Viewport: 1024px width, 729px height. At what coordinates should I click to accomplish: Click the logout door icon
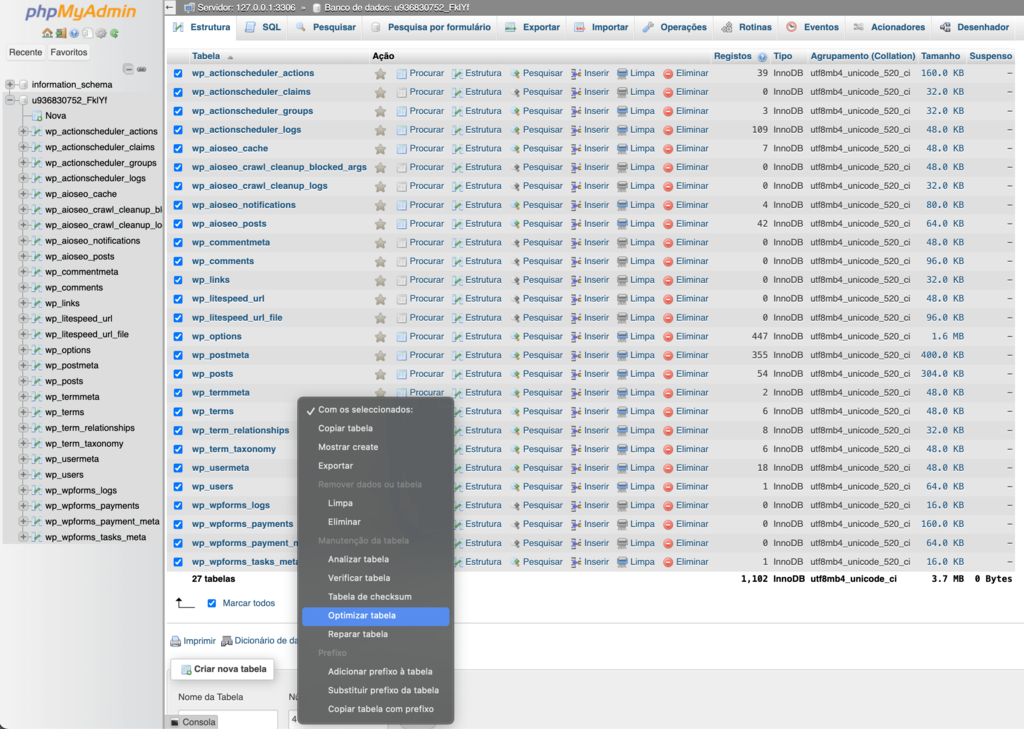point(61,33)
